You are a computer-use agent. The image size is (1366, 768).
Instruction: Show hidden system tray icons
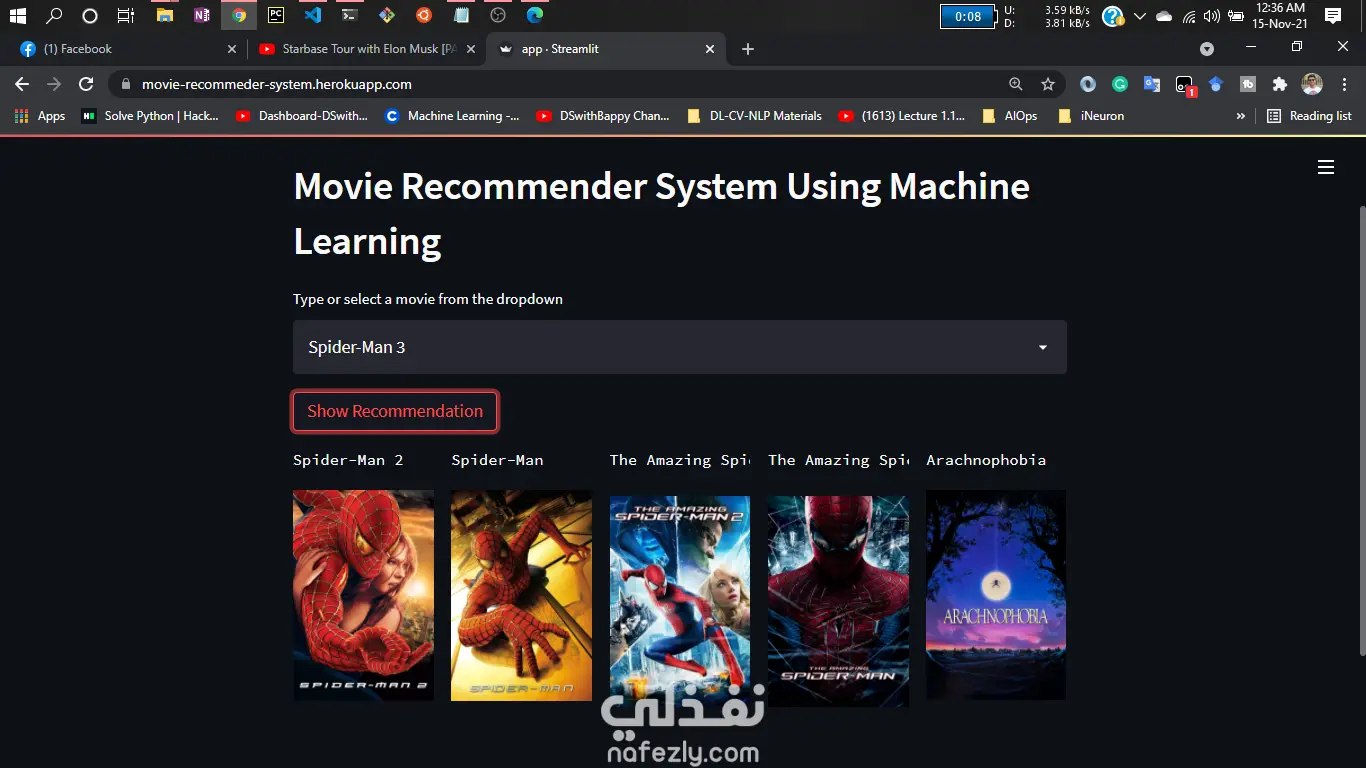(1139, 16)
